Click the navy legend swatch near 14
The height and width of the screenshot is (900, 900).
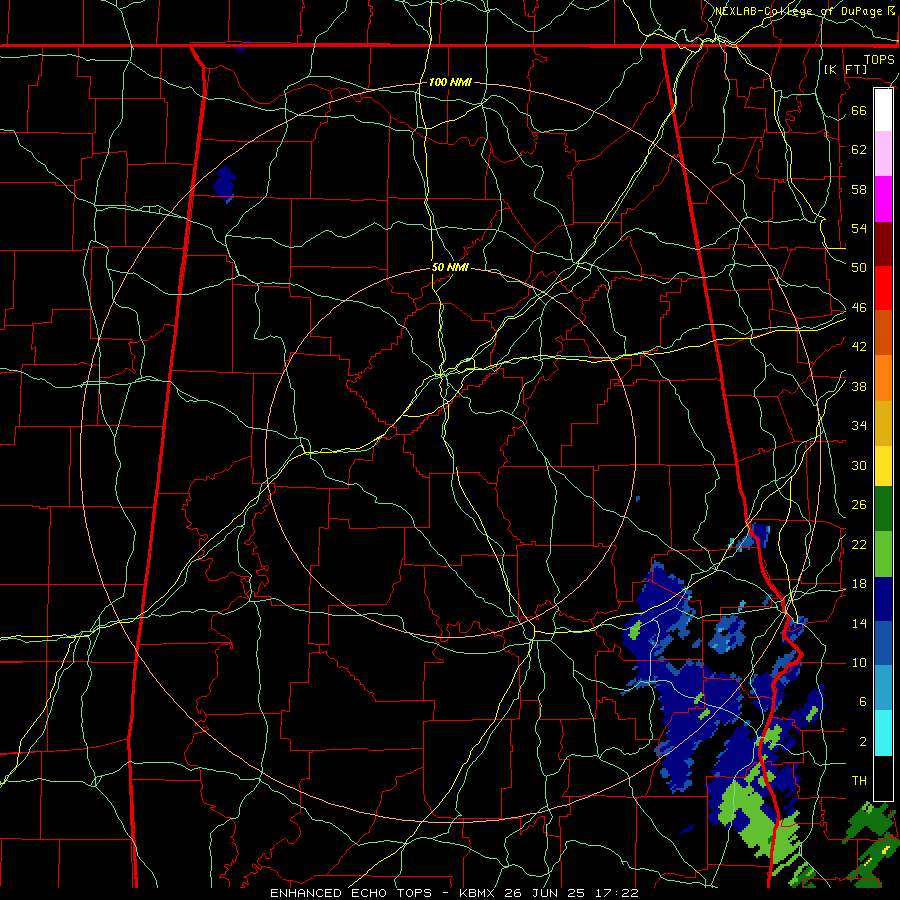pos(883,599)
